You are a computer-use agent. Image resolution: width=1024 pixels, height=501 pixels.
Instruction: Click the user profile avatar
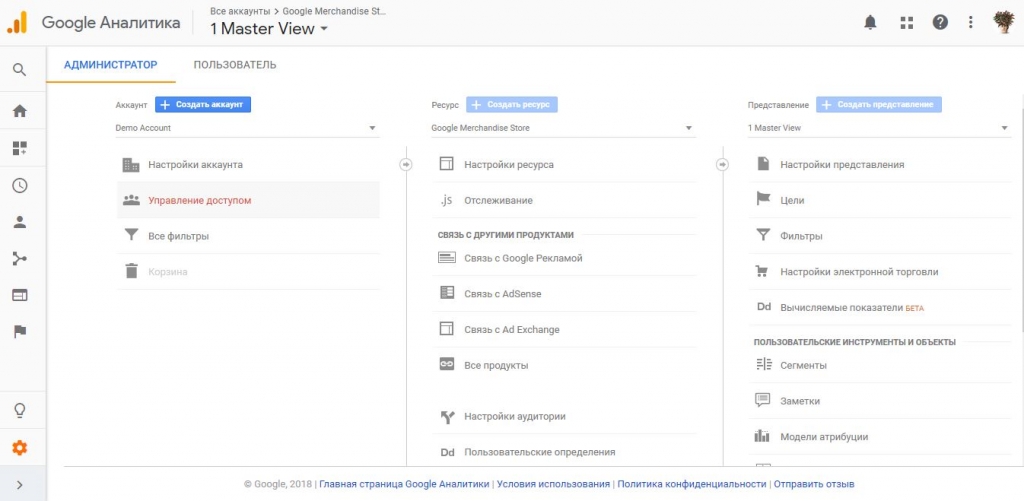tap(1003, 23)
